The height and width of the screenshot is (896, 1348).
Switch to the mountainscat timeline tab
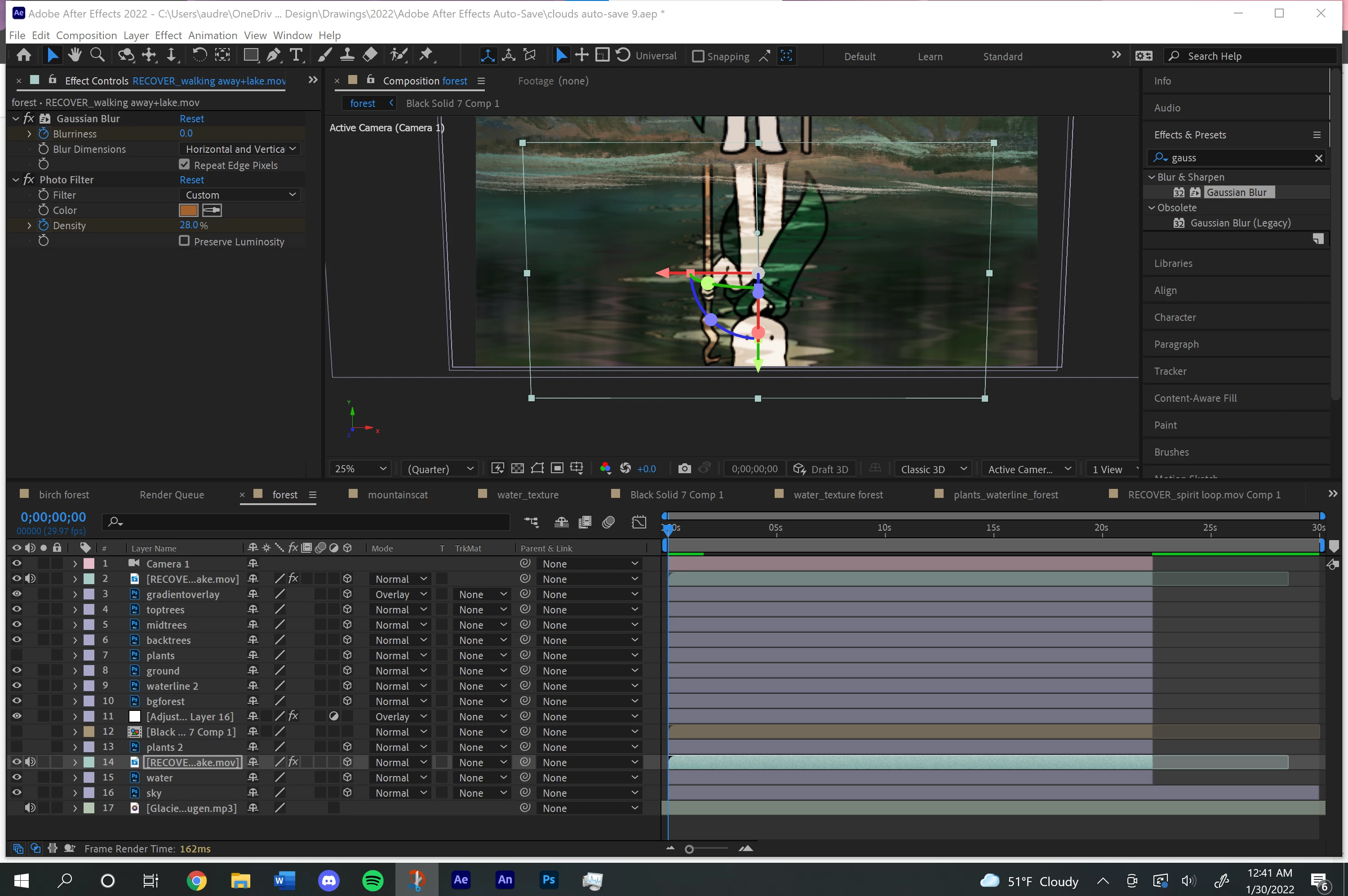398,494
